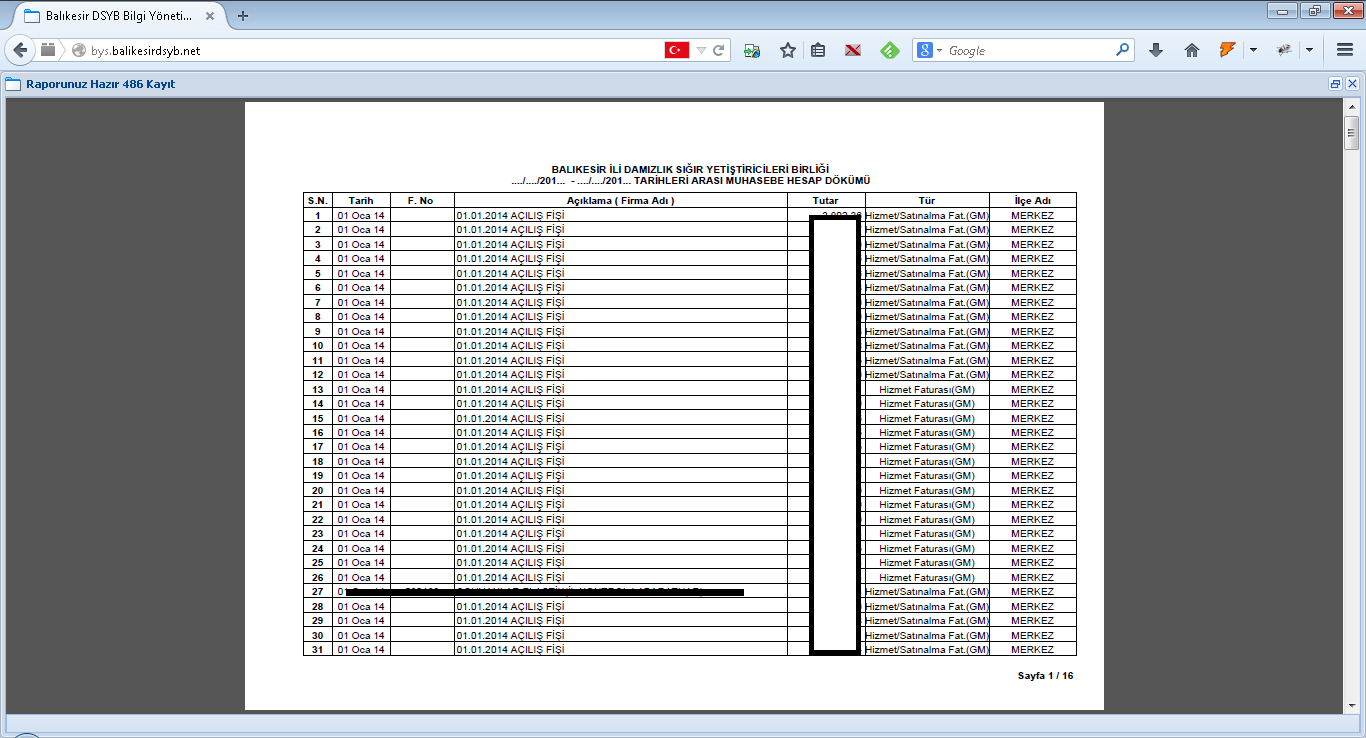Close the Raporunuz Hazır report panel

tap(1352, 84)
